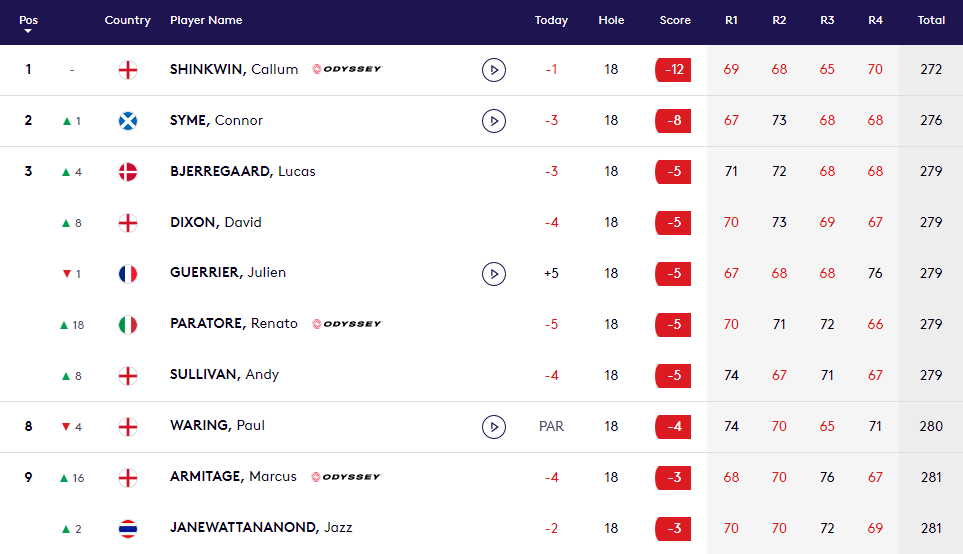
Task: Click England flag next to Shinkwin
Action: [x=128, y=70]
